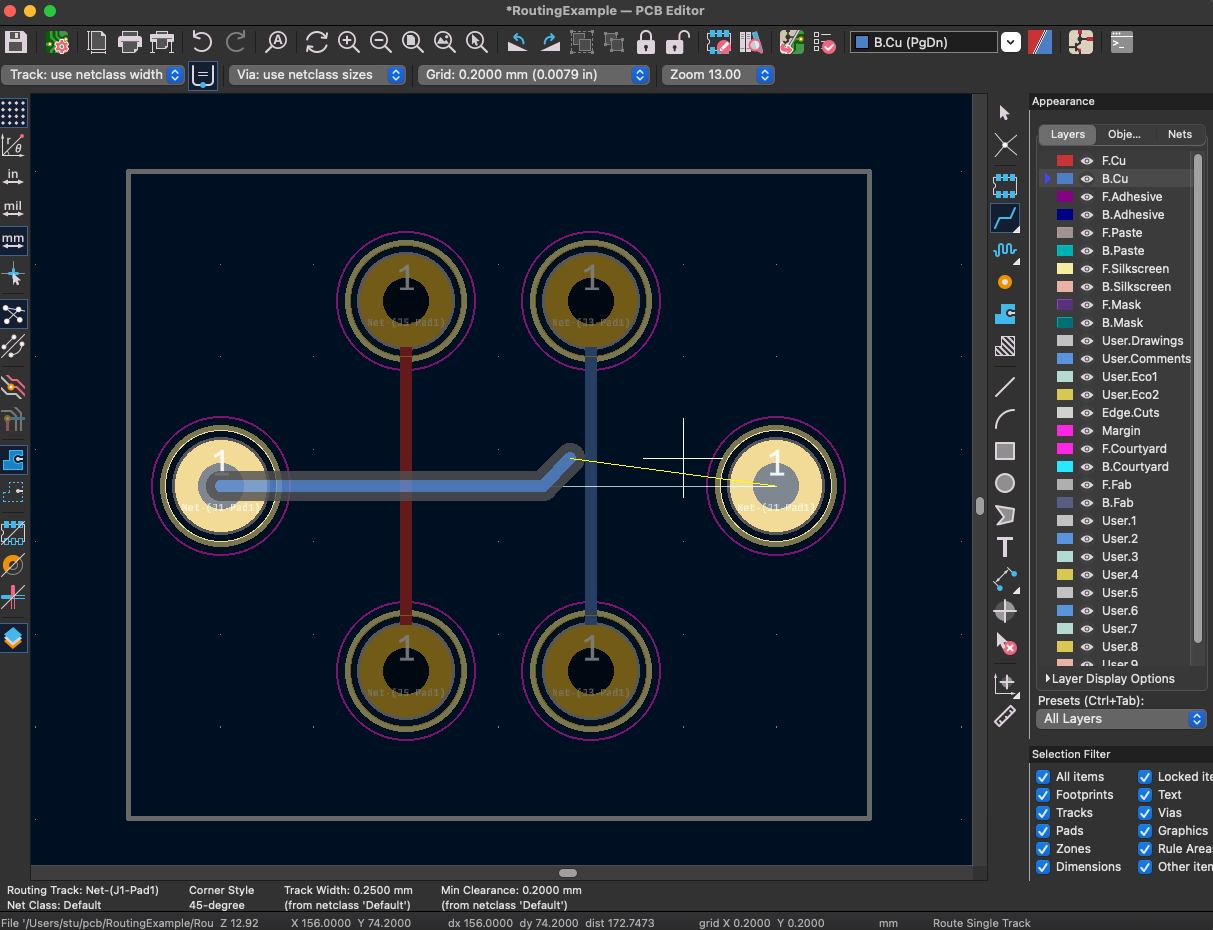Screen dimensions: 1213x930
Task: Pick the Add Text tool
Action: [1004, 547]
